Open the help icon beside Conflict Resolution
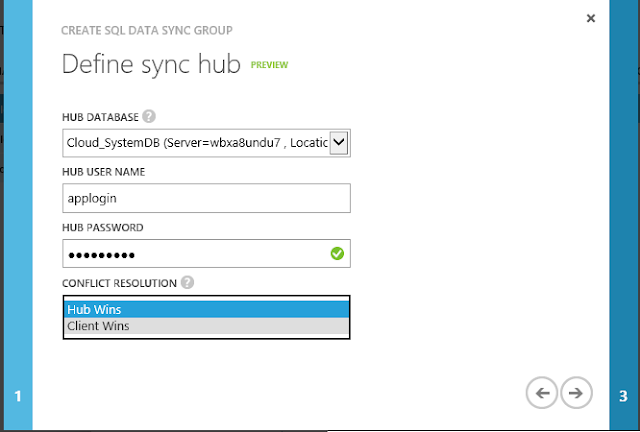The image size is (640, 432). (187, 283)
